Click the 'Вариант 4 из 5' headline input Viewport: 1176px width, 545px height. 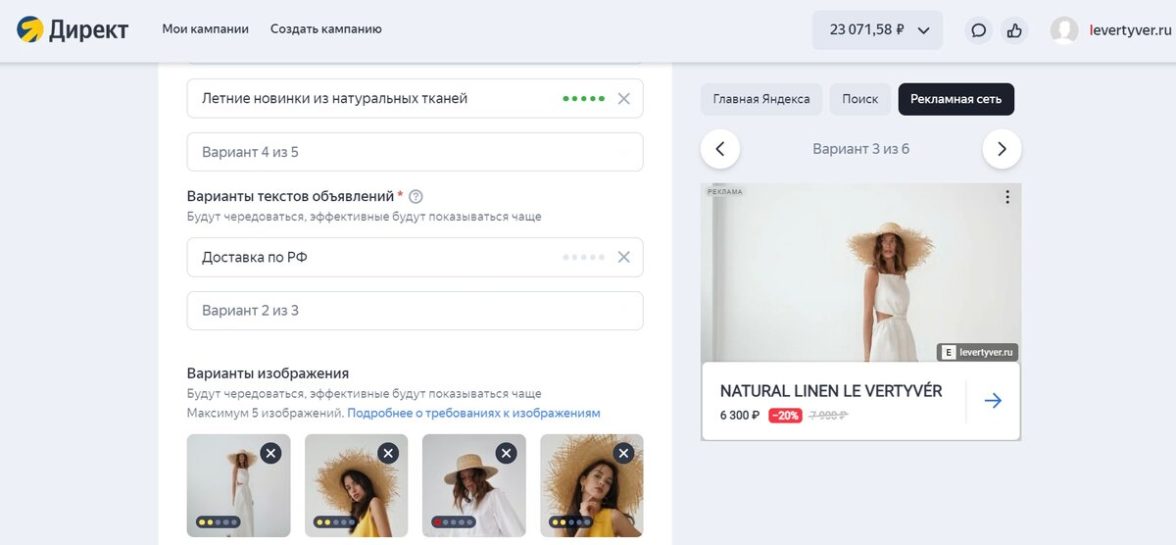414,152
